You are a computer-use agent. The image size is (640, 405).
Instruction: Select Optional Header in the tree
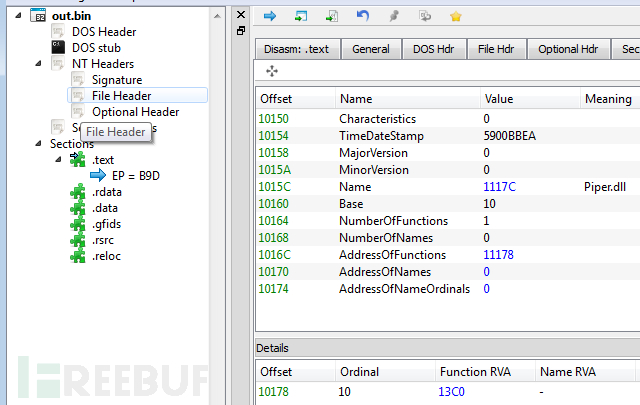point(135,112)
